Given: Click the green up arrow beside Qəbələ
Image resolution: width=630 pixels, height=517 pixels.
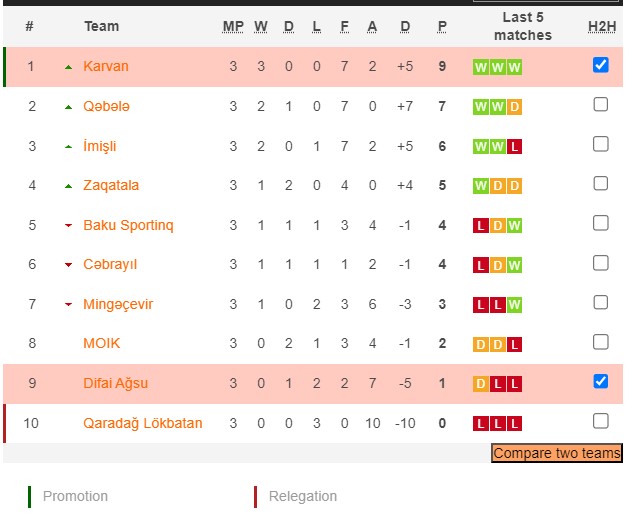Looking at the screenshot, I should 68,107.
